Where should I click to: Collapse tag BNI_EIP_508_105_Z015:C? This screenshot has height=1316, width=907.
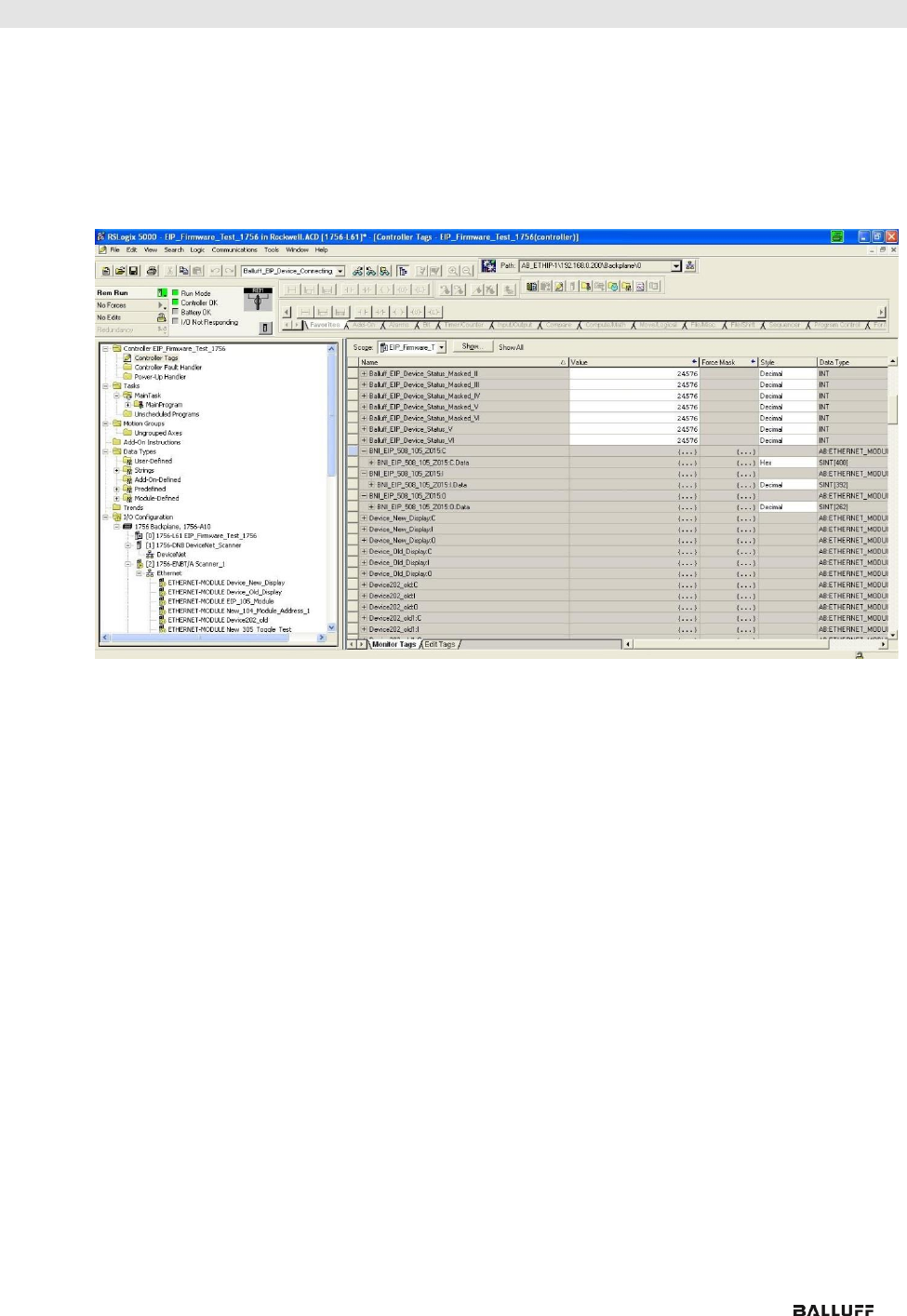364,451
